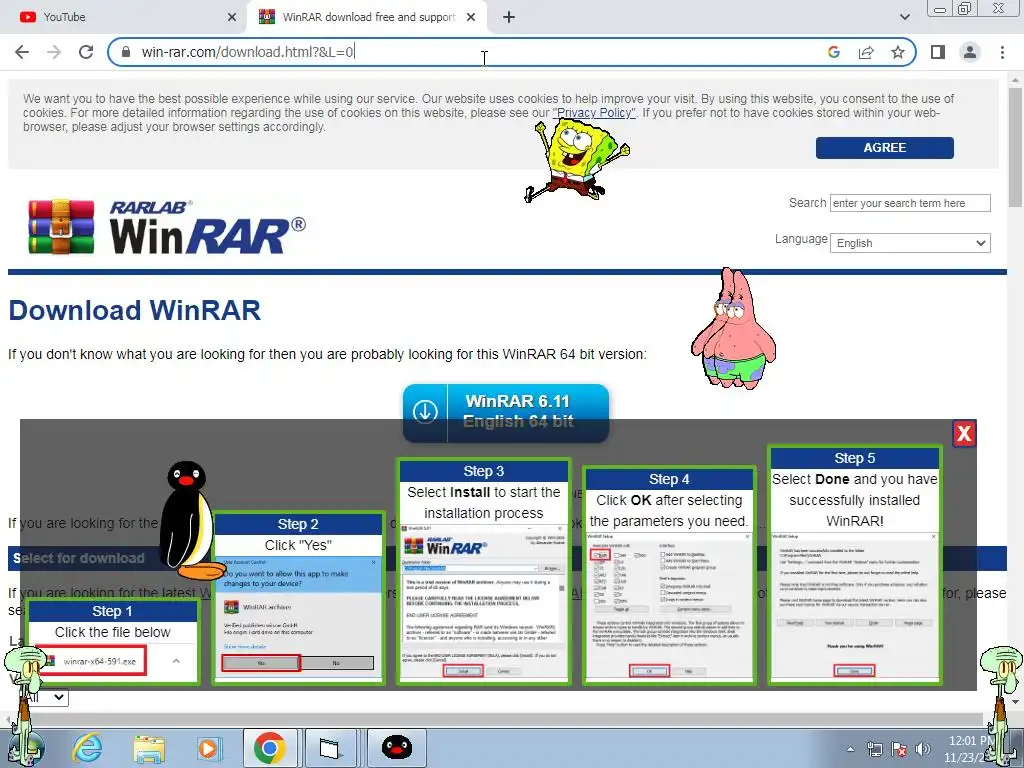Open the volume speaker tray icon
The image size is (1024, 768).
pos(923,749)
